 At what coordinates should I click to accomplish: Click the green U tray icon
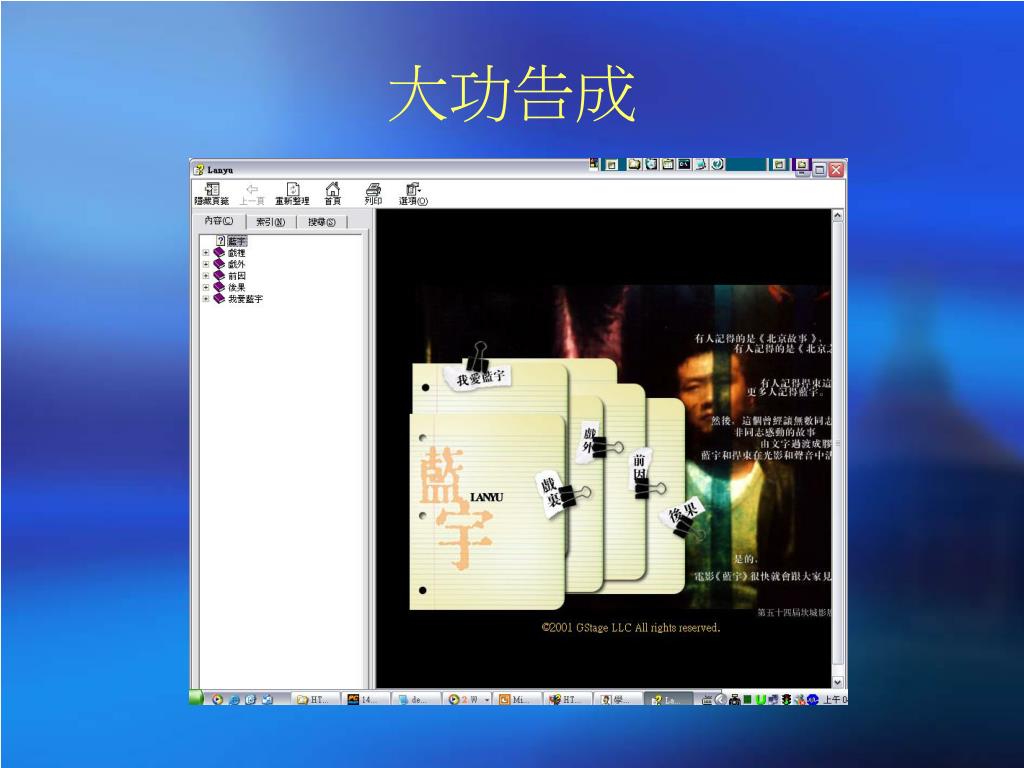click(x=760, y=699)
